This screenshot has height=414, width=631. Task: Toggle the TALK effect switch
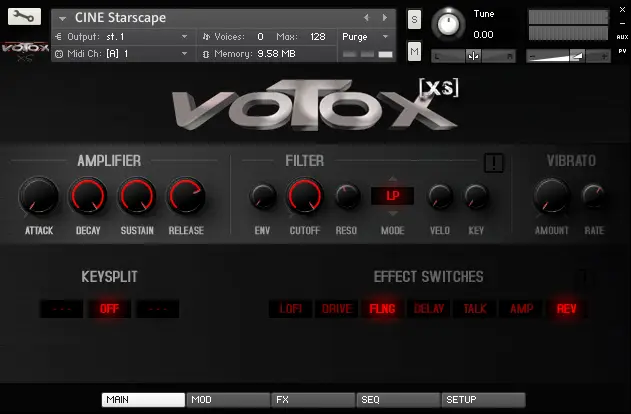coord(475,309)
